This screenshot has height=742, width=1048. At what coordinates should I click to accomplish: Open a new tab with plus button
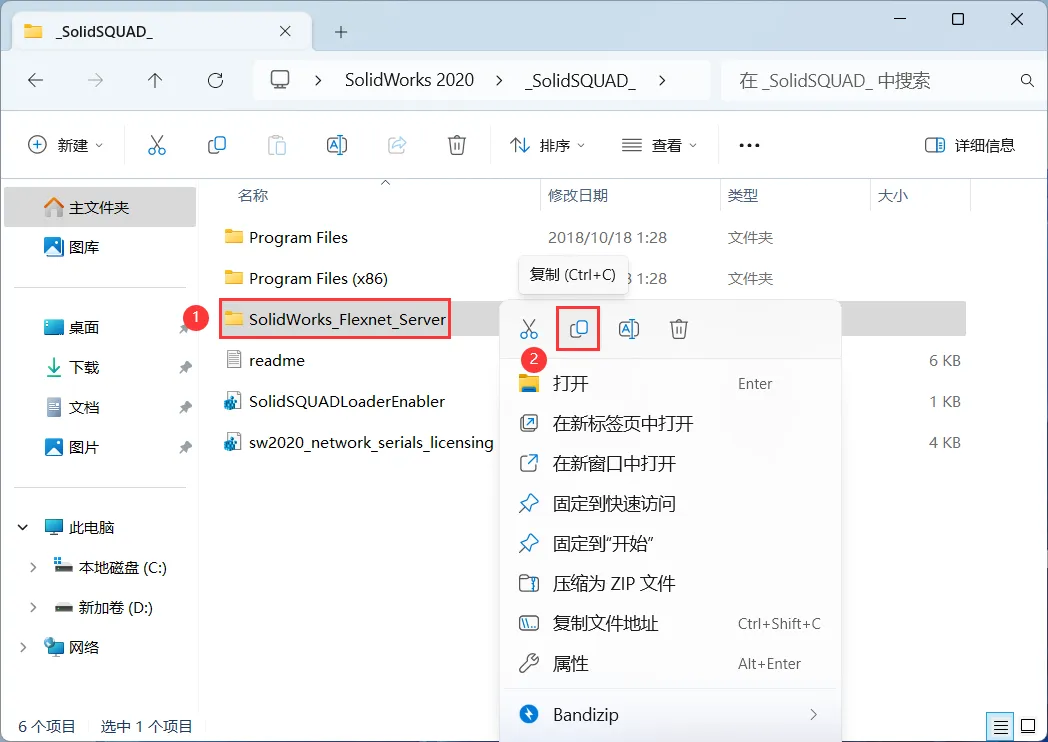(x=341, y=31)
